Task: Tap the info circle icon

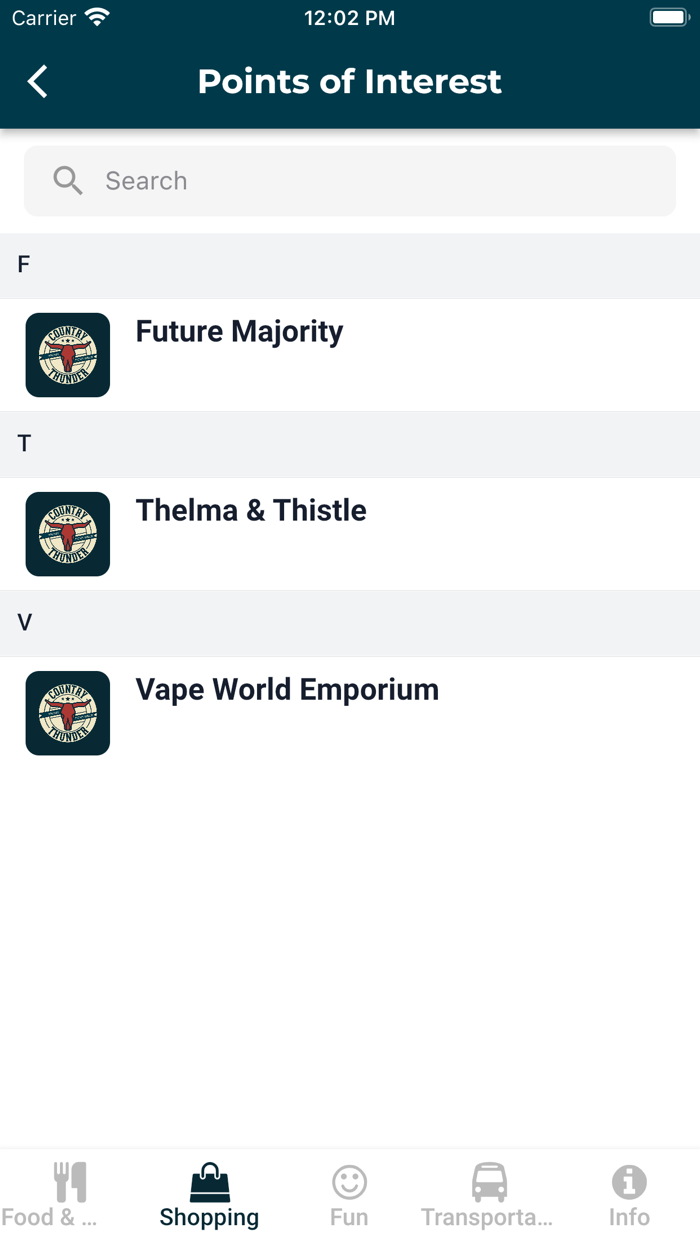Action: coord(629,1182)
